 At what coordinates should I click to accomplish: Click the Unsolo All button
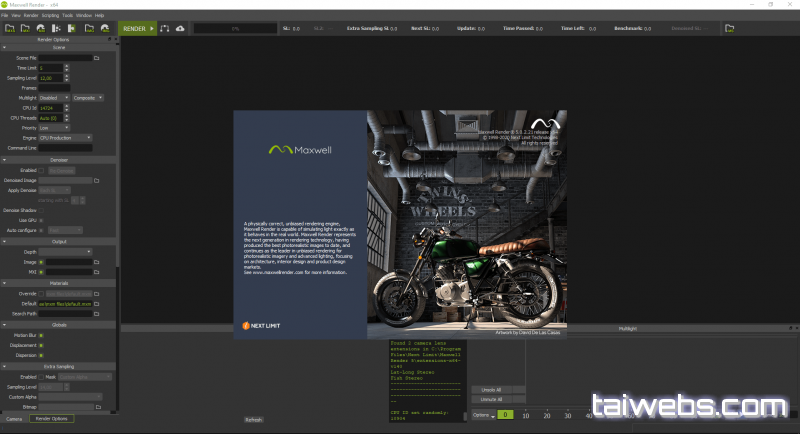click(x=490, y=390)
